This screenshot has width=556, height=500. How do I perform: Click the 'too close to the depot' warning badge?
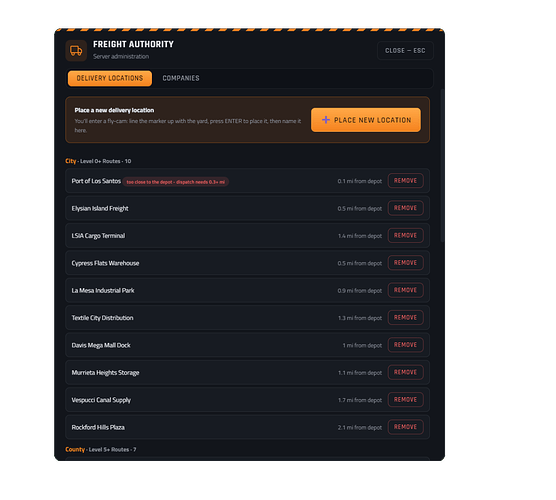coord(176,182)
